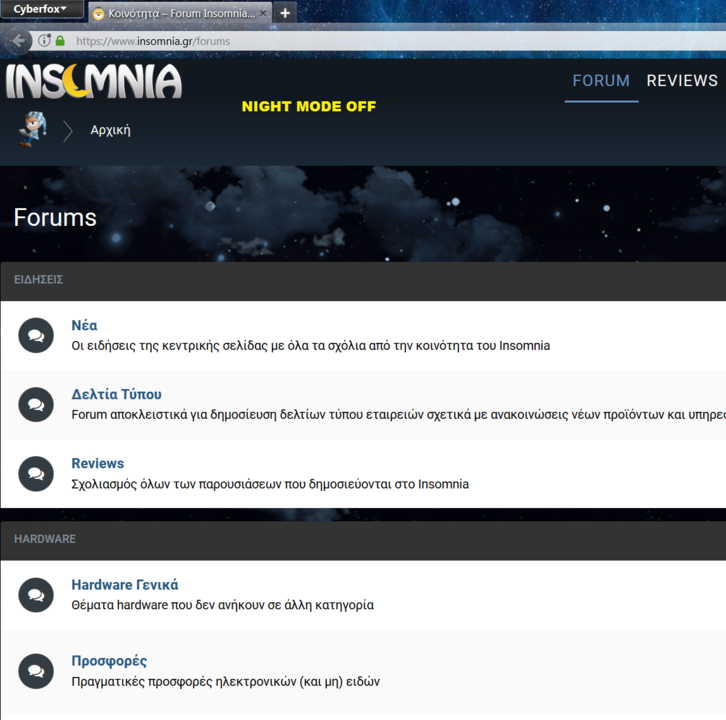Viewport: 726px width, 720px height.
Task: Open the REVIEWS navigation item
Action: (x=682, y=81)
